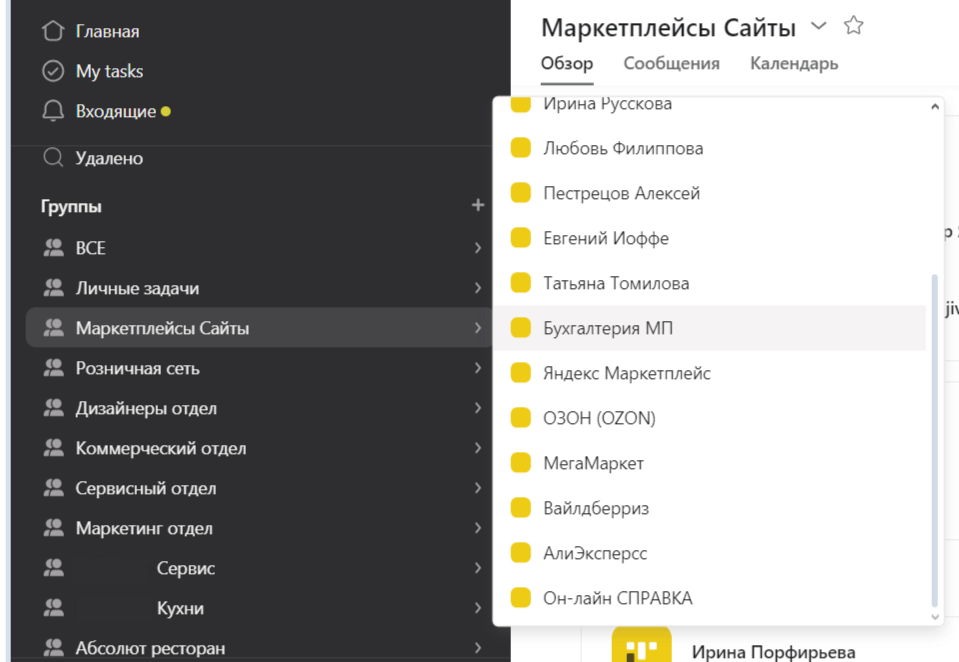Click the Розничная сеть group icon
The height and width of the screenshot is (662, 959).
(54, 368)
